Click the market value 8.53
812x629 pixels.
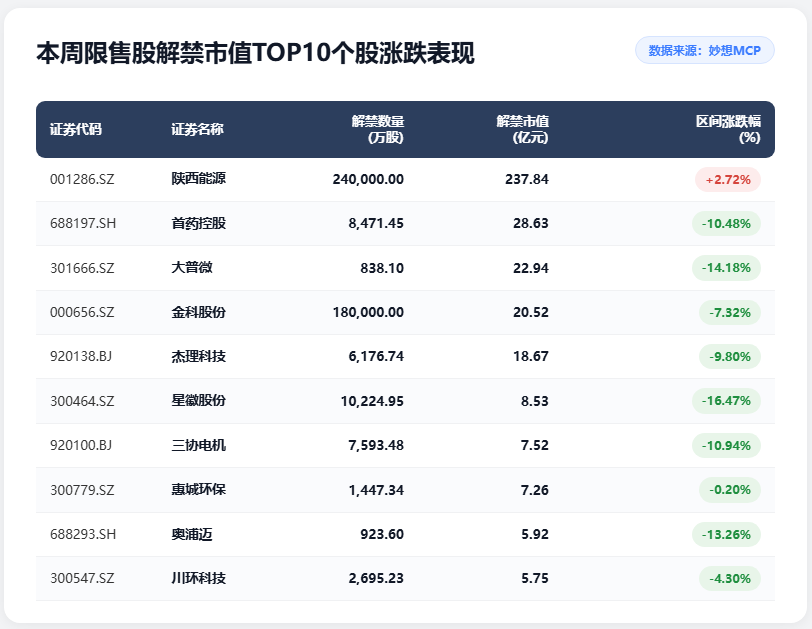[534, 401]
